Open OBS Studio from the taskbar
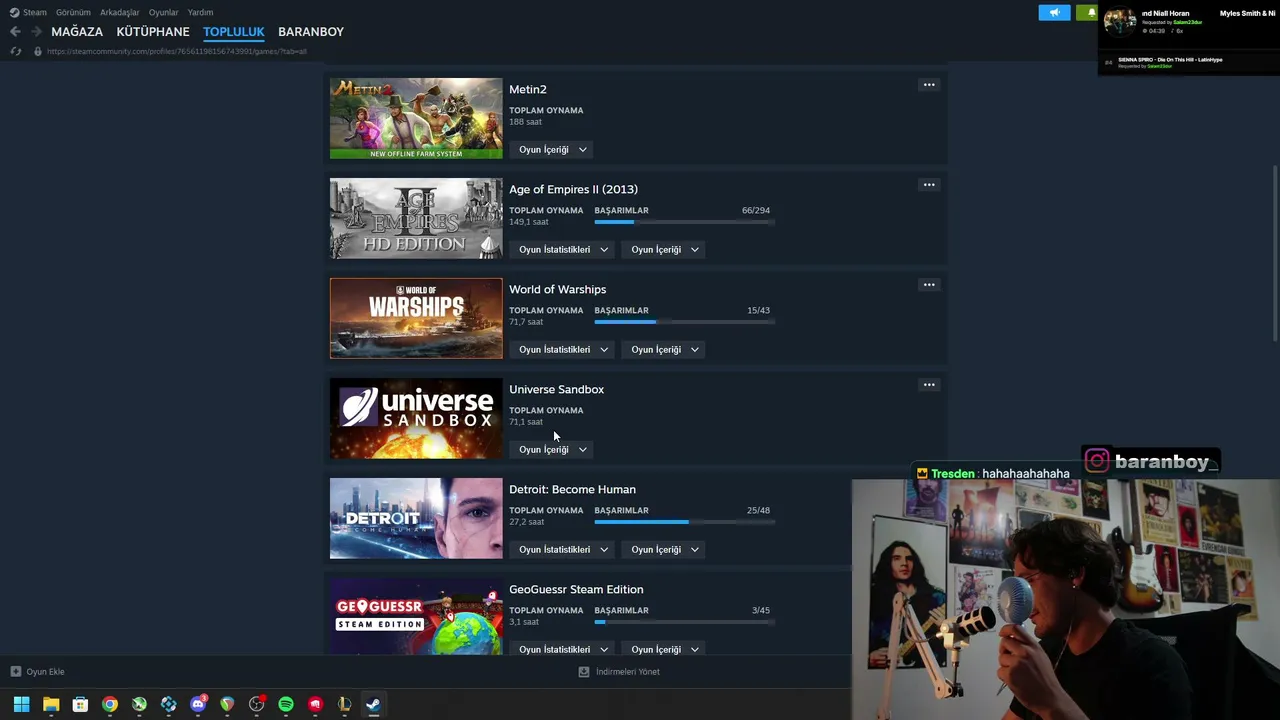The width and height of the screenshot is (1280, 720). [257, 704]
